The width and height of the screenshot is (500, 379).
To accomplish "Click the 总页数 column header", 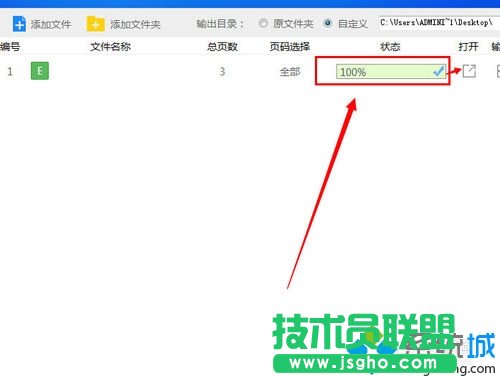I will pyautogui.click(x=222, y=46).
